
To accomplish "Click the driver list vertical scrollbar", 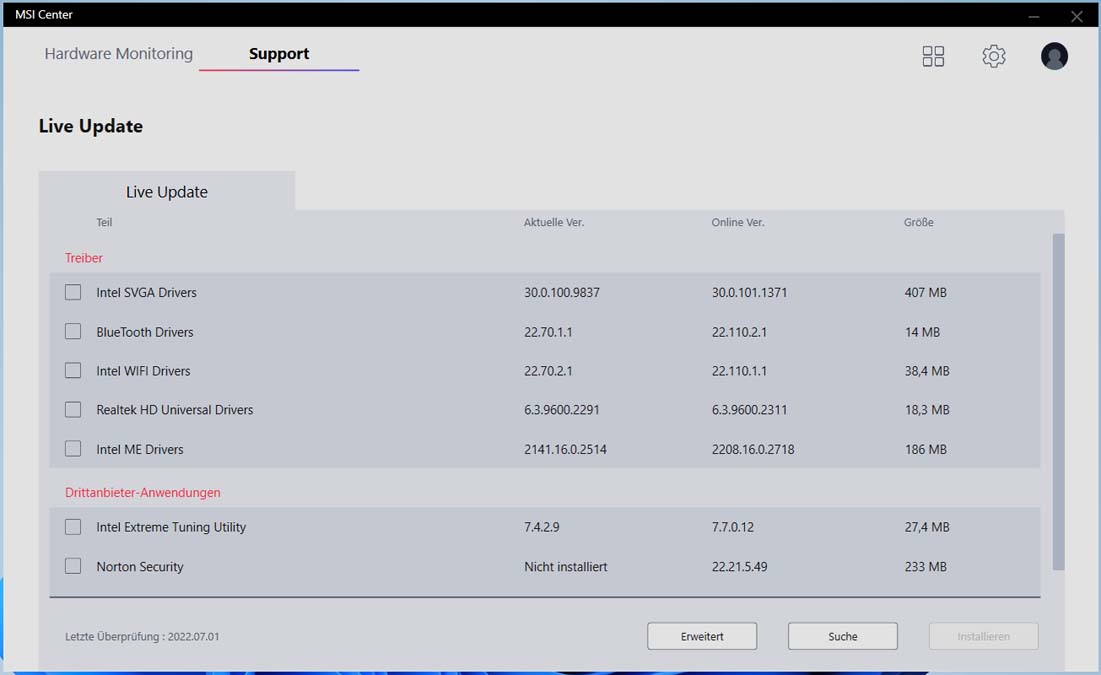I will (1058, 402).
